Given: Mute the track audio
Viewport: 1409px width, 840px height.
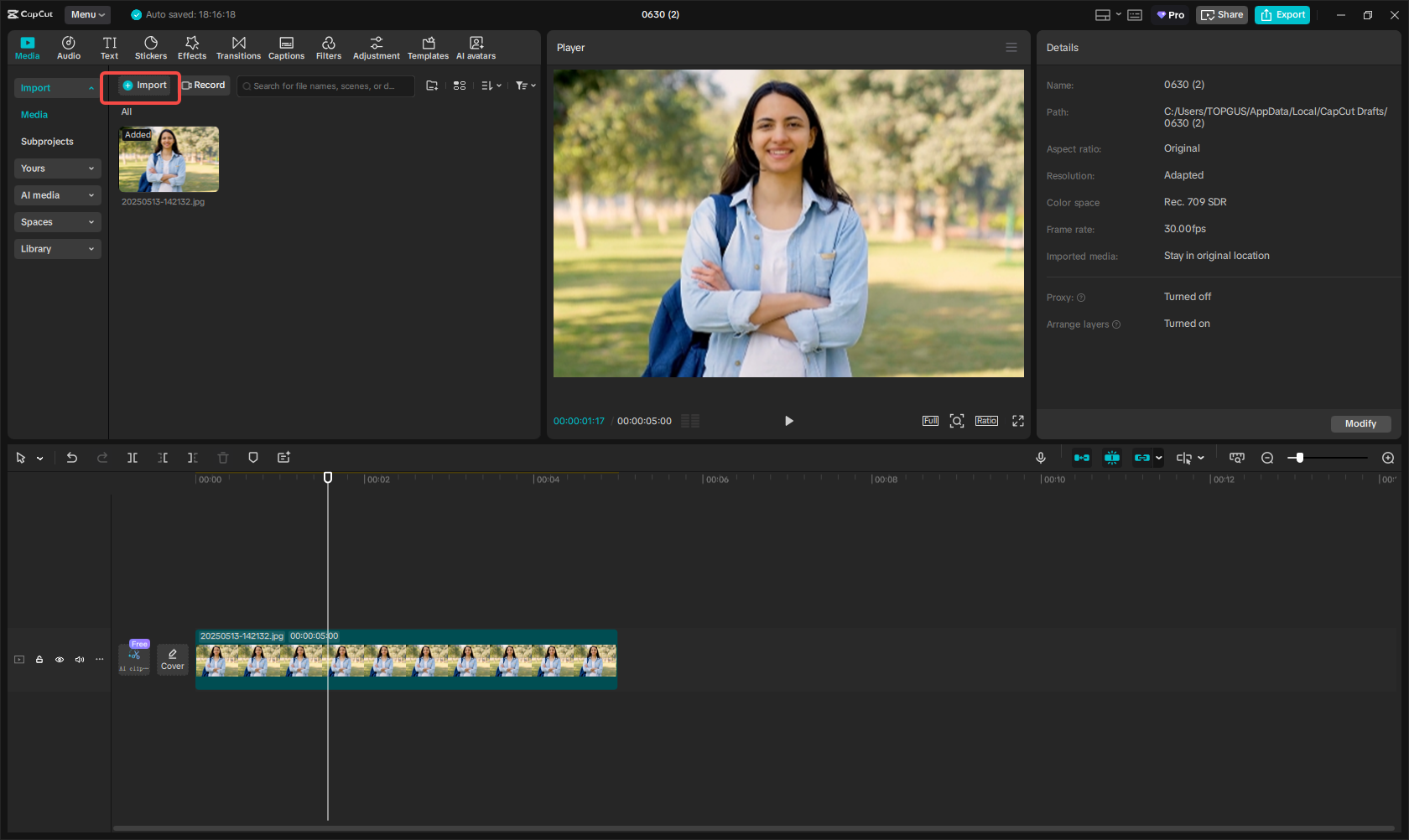Looking at the screenshot, I should pos(80,660).
